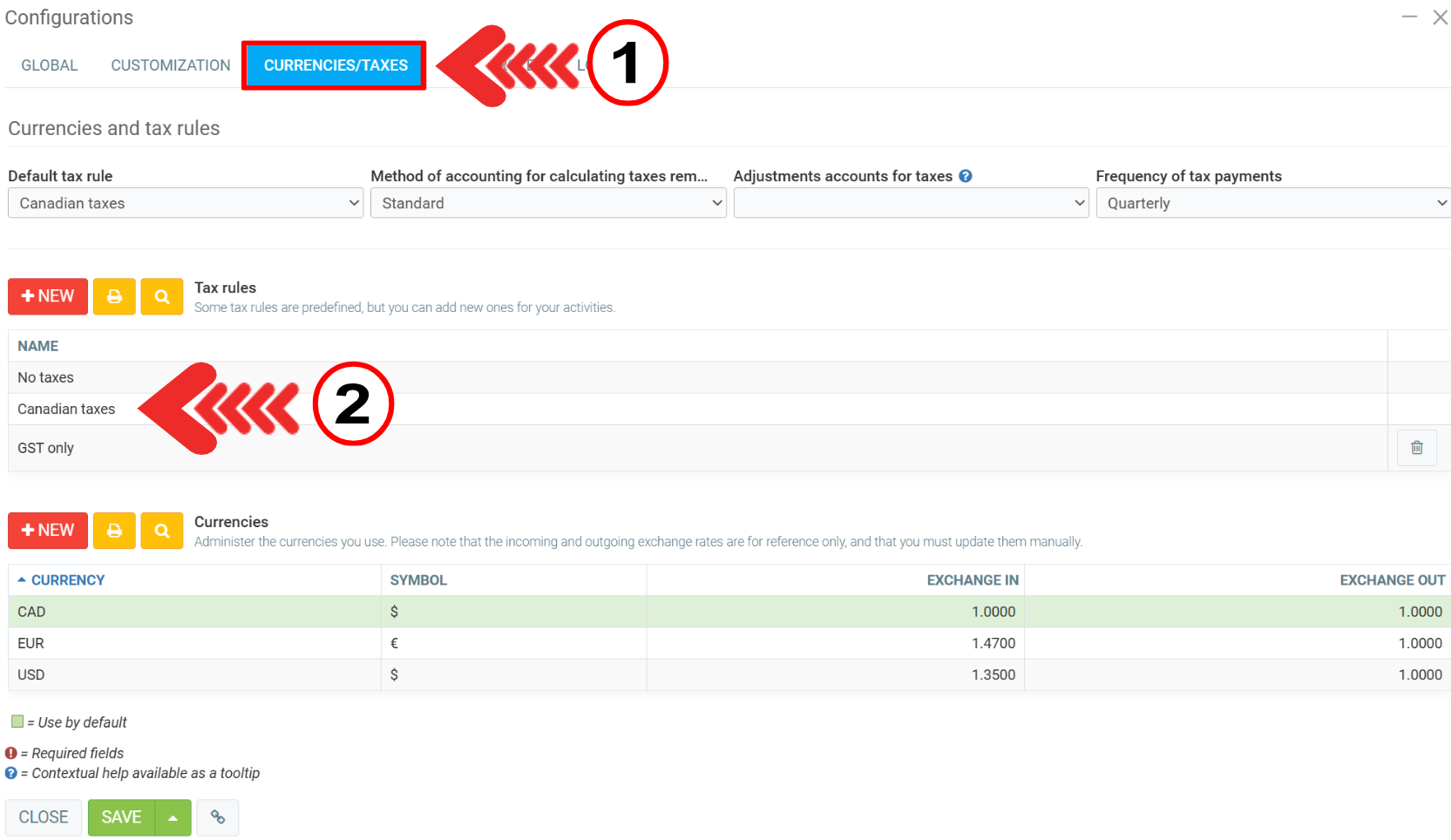Click the search icon in Currencies section
The height and width of the screenshot is (840, 1451).
pyautogui.click(x=162, y=531)
